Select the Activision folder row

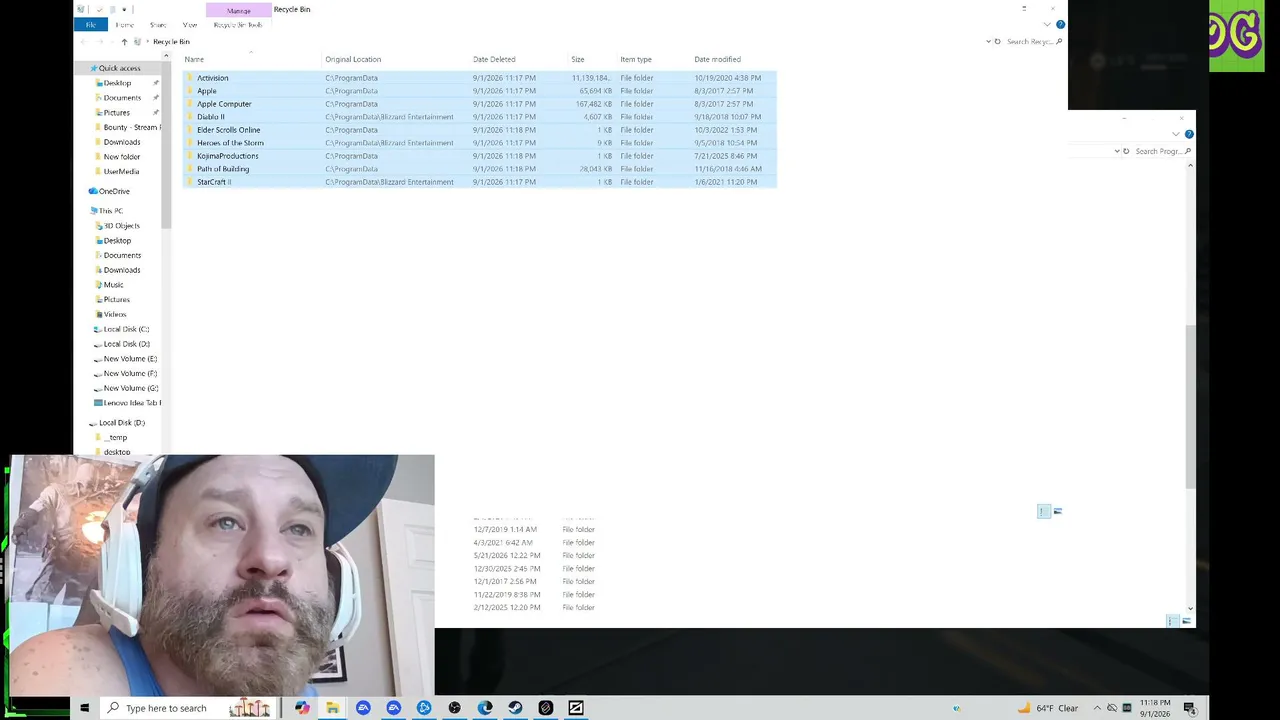click(480, 78)
